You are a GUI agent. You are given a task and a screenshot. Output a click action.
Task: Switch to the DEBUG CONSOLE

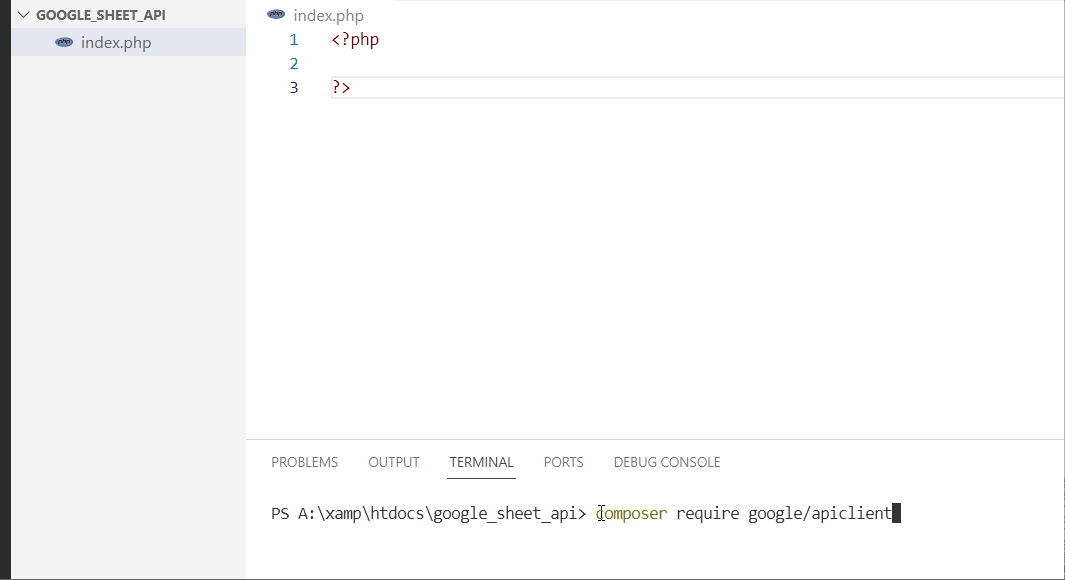666,462
